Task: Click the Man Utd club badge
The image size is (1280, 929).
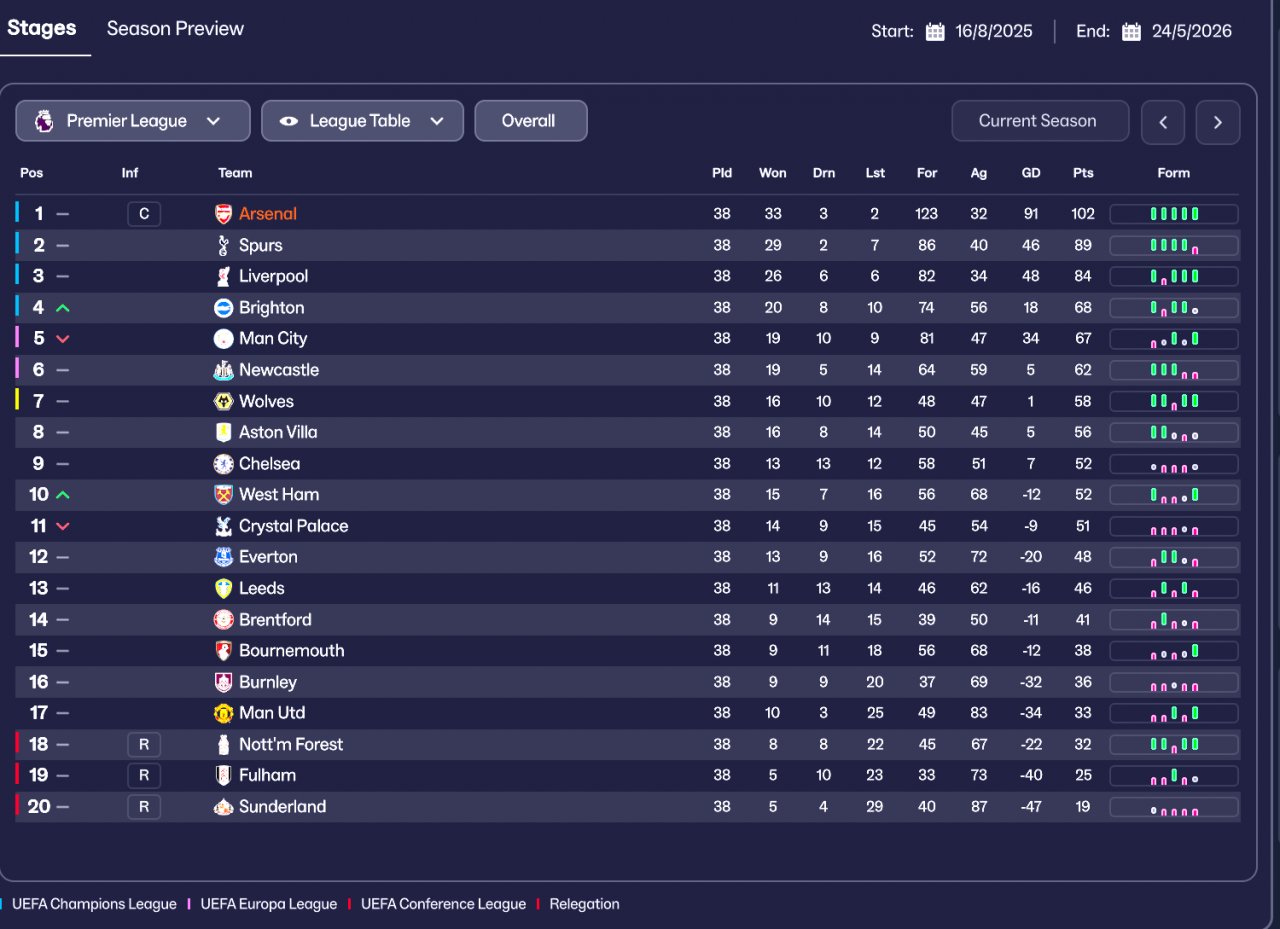Action: [x=224, y=713]
